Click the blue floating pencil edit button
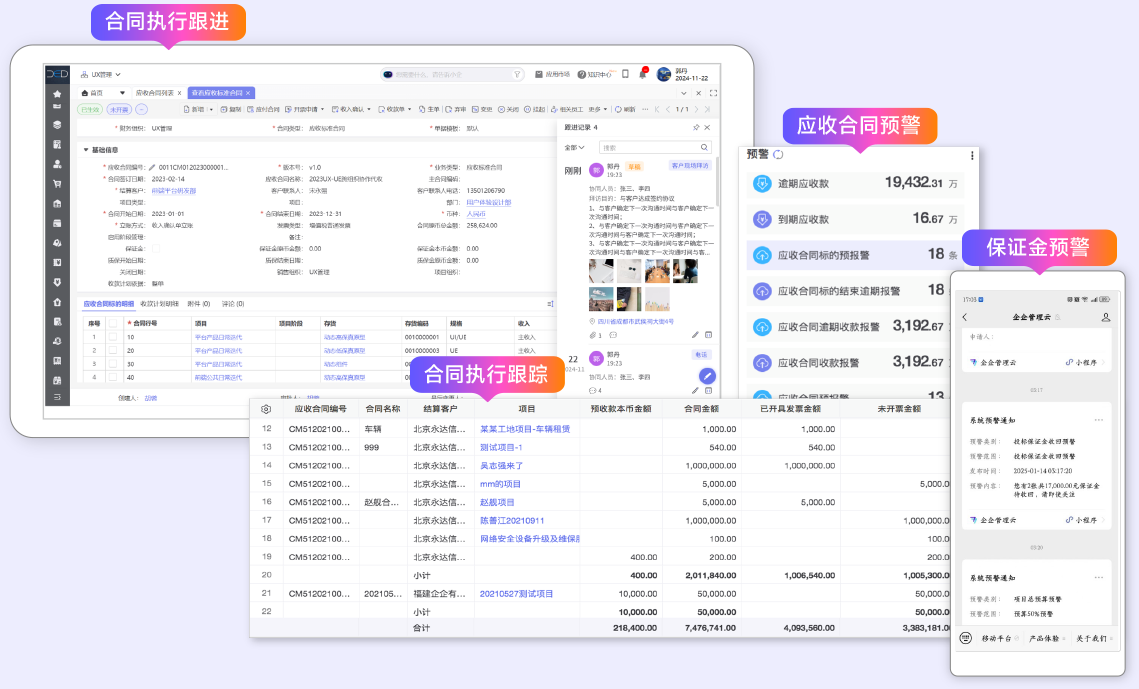Image resolution: width=1139 pixels, height=689 pixels. [x=707, y=376]
